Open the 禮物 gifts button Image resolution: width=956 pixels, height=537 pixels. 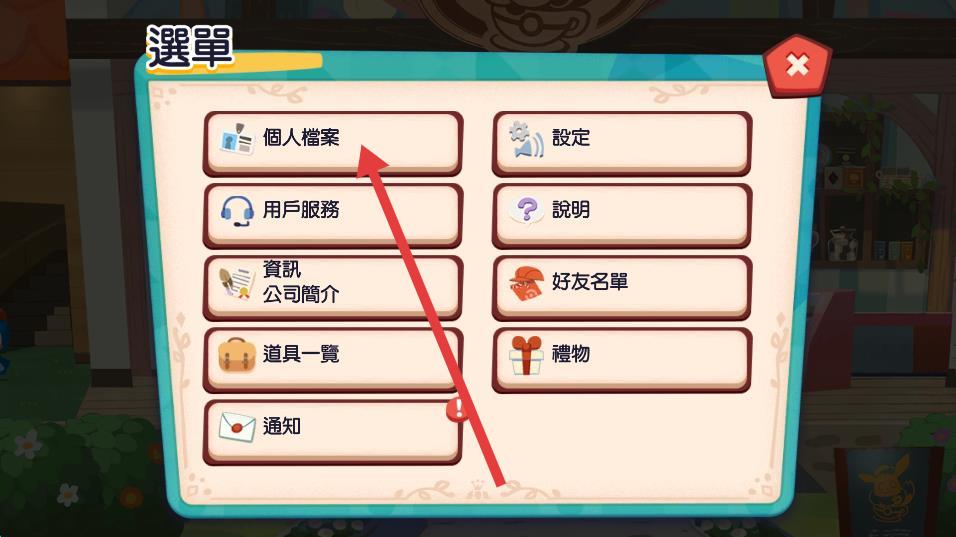[x=621, y=359]
